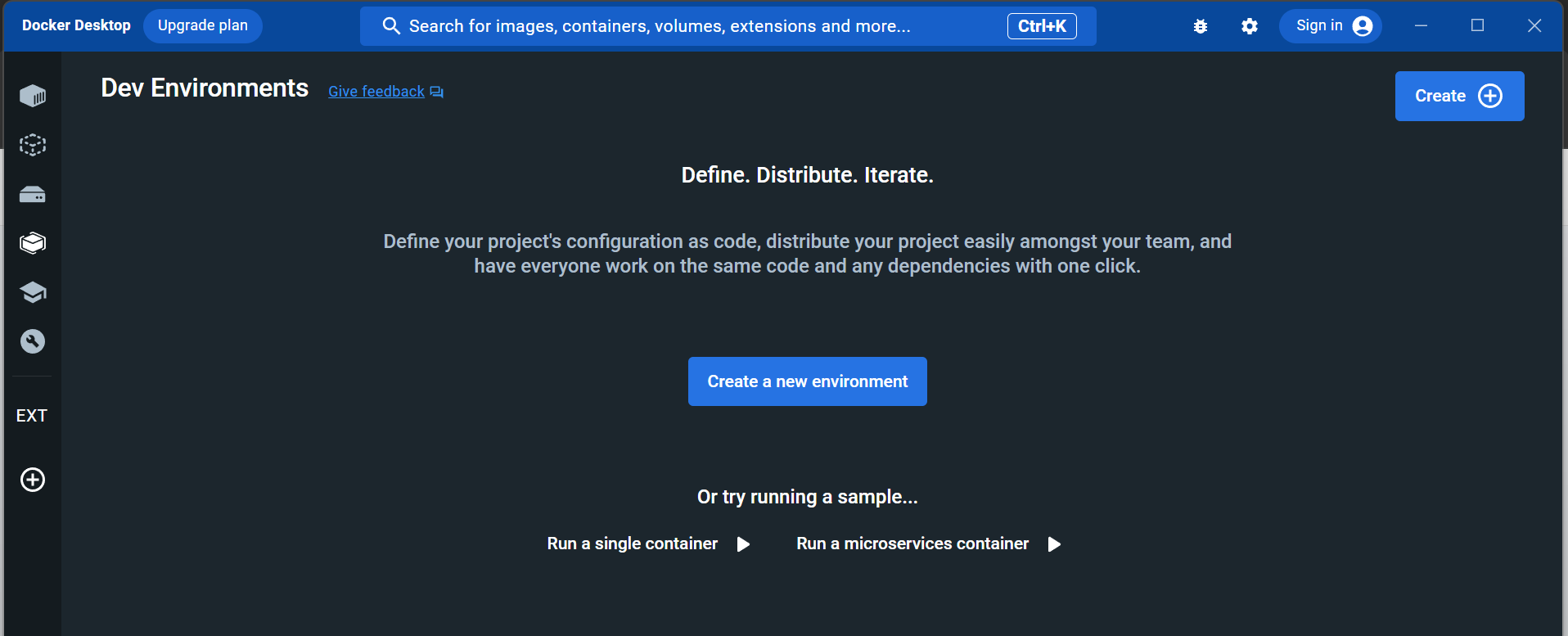Click the Create button
Screen dimensions: 1568x636
pyautogui.click(x=1459, y=96)
